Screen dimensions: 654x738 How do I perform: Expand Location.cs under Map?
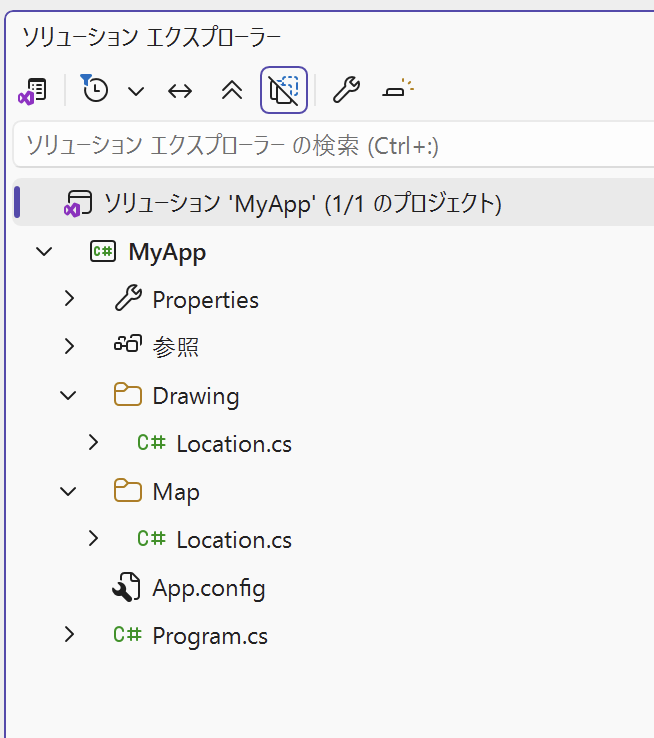[x=94, y=538]
